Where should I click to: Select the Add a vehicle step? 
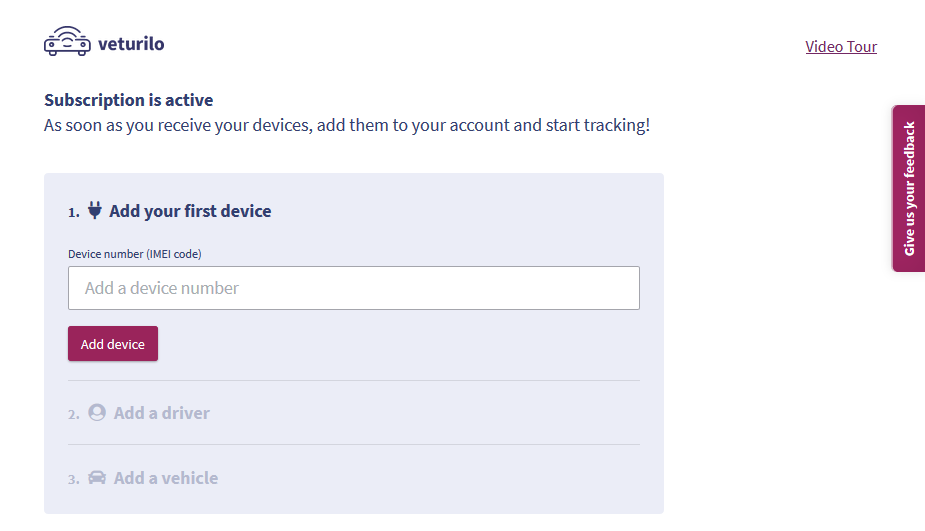pos(165,478)
